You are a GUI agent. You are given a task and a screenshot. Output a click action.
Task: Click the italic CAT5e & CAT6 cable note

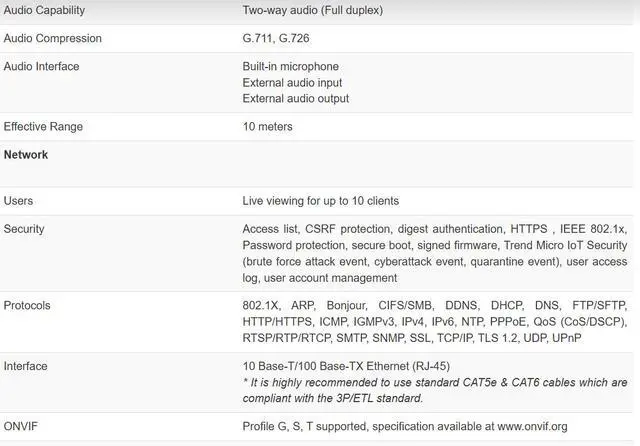pyautogui.click(x=435, y=390)
